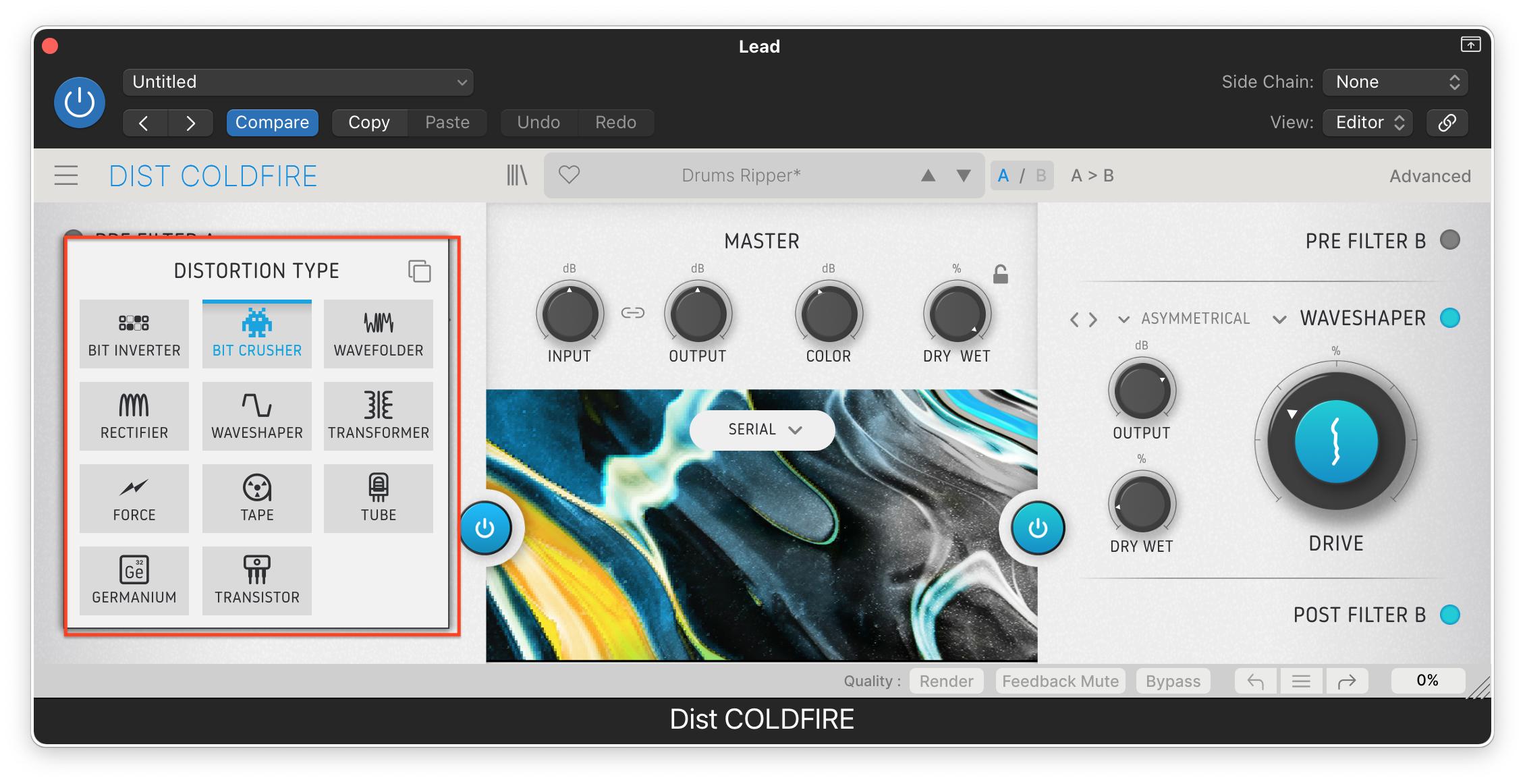Click the Render quality button

[x=946, y=681]
